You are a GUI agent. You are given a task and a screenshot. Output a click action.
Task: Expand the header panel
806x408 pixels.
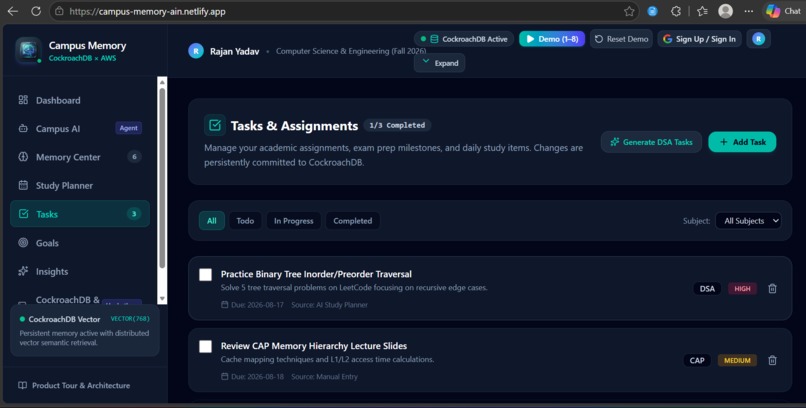[439, 63]
